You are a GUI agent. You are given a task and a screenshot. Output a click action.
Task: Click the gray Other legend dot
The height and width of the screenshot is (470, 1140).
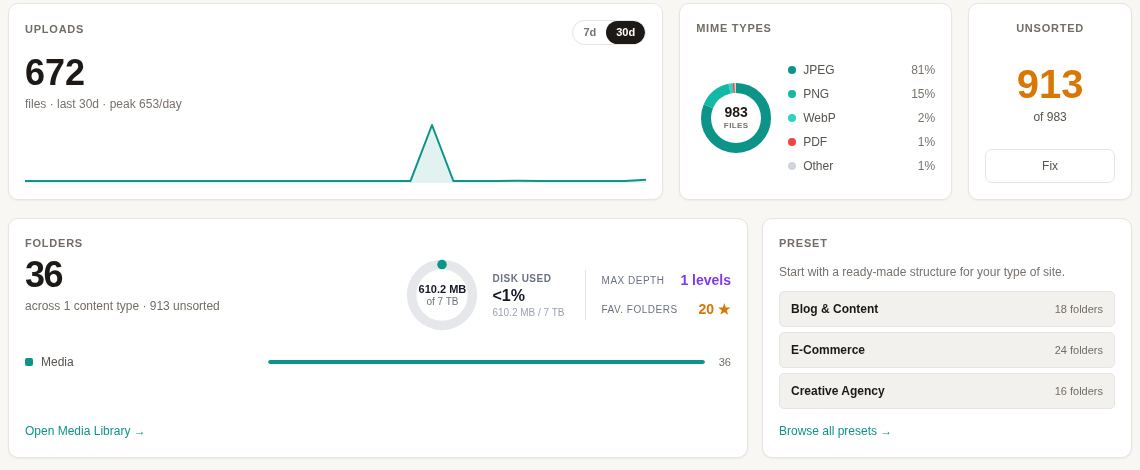coord(792,166)
